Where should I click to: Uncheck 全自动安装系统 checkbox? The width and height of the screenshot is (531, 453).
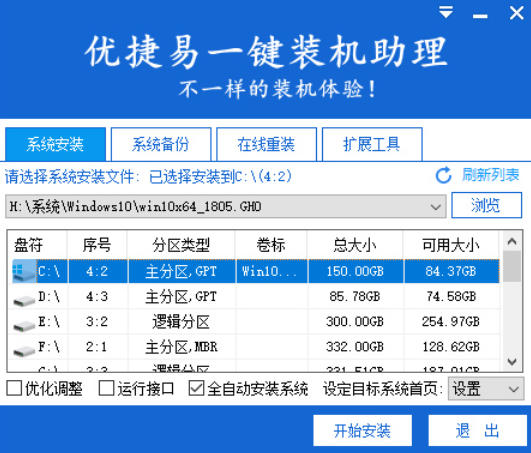tap(196, 388)
